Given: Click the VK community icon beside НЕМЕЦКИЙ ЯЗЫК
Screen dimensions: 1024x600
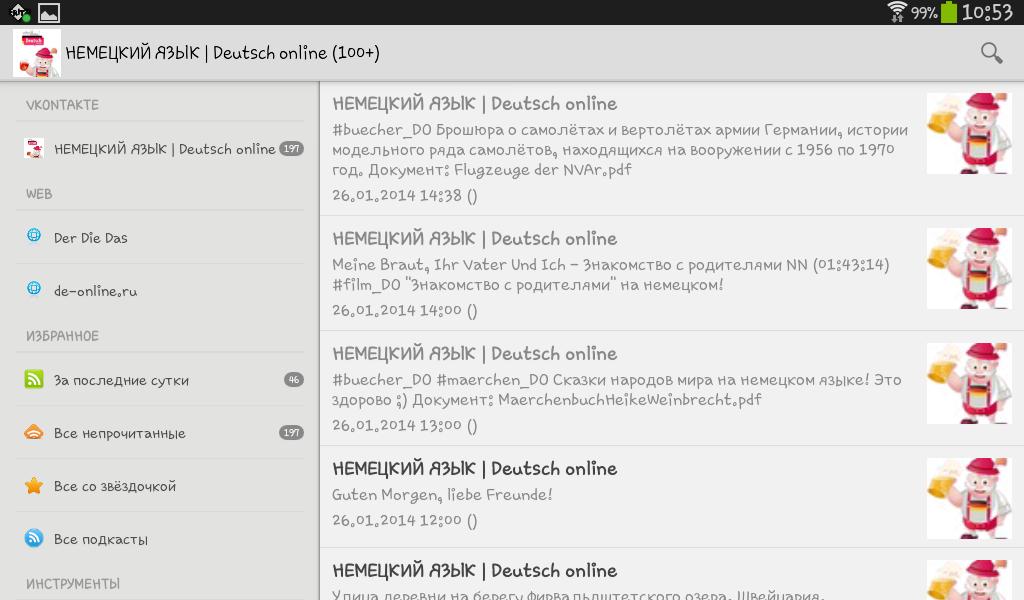Looking at the screenshot, I should tap(33, 148).
